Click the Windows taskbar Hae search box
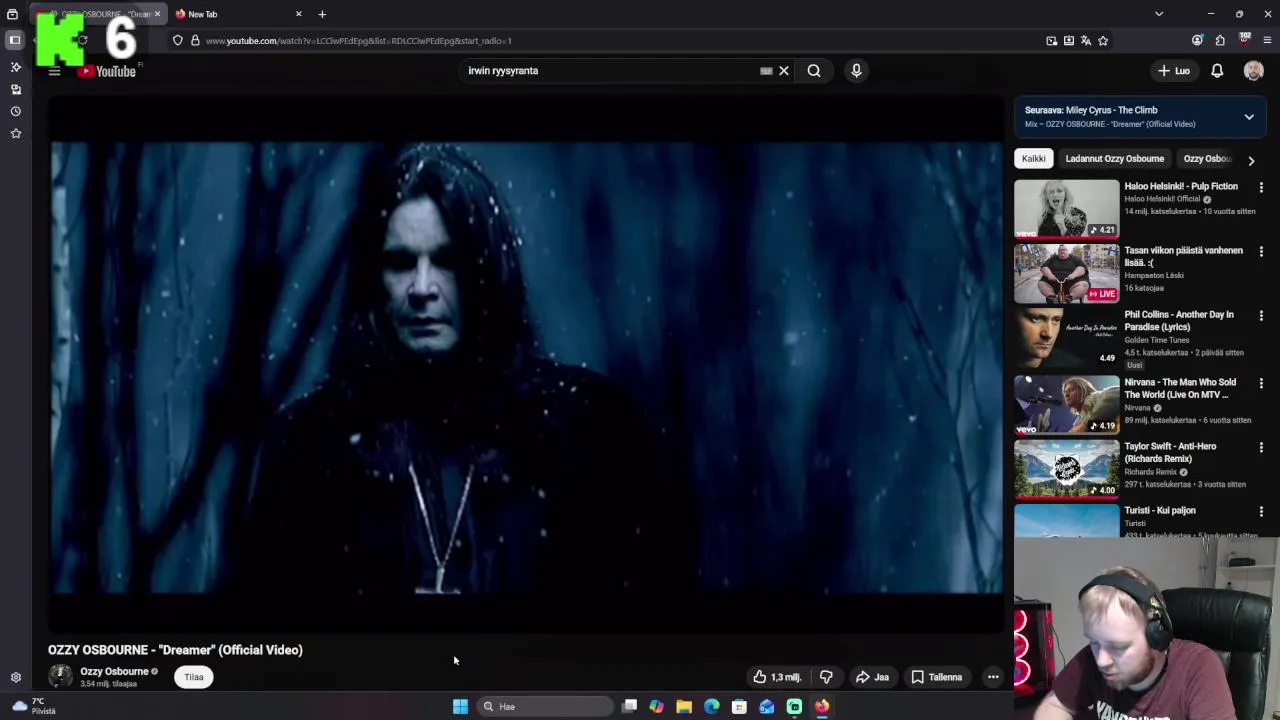The image size is (1280, 720). 545,707
